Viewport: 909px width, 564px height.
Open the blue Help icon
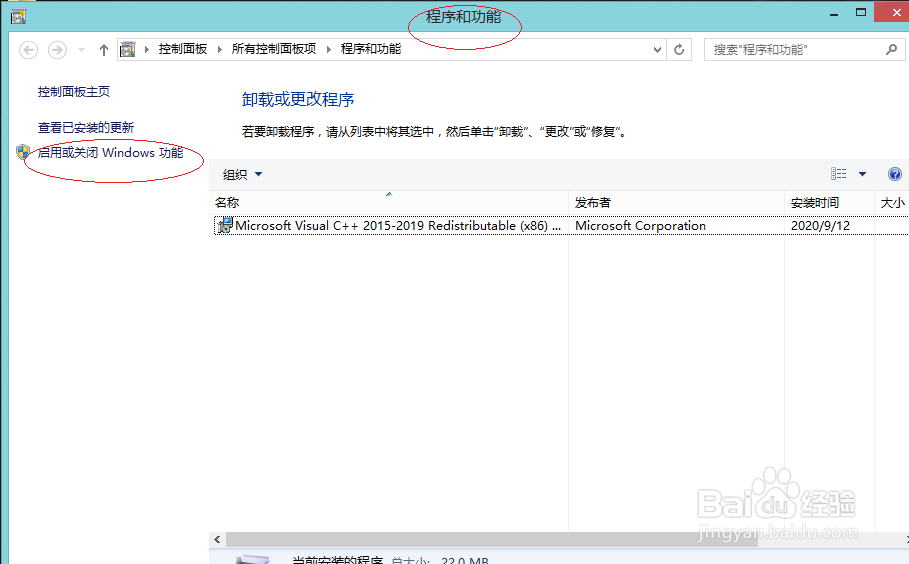point(895,174)
